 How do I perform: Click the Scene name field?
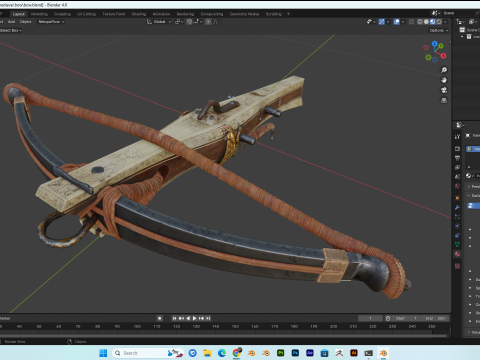click(460, 13)
